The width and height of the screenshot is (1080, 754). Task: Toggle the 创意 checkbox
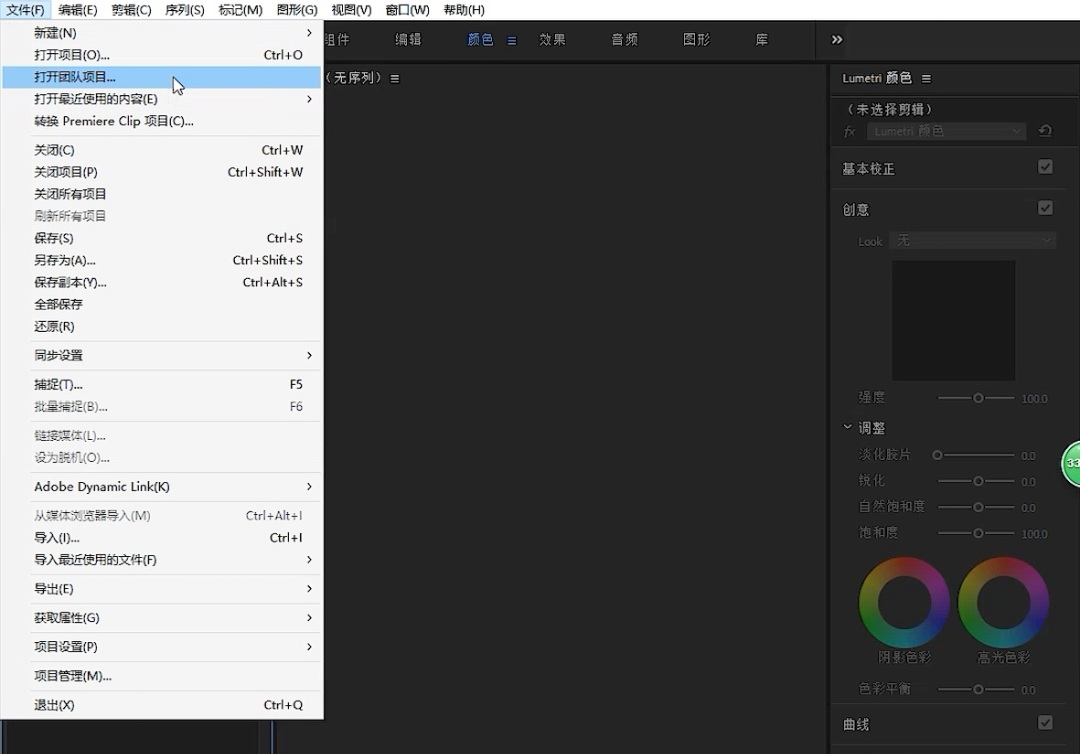[1045, 208]
